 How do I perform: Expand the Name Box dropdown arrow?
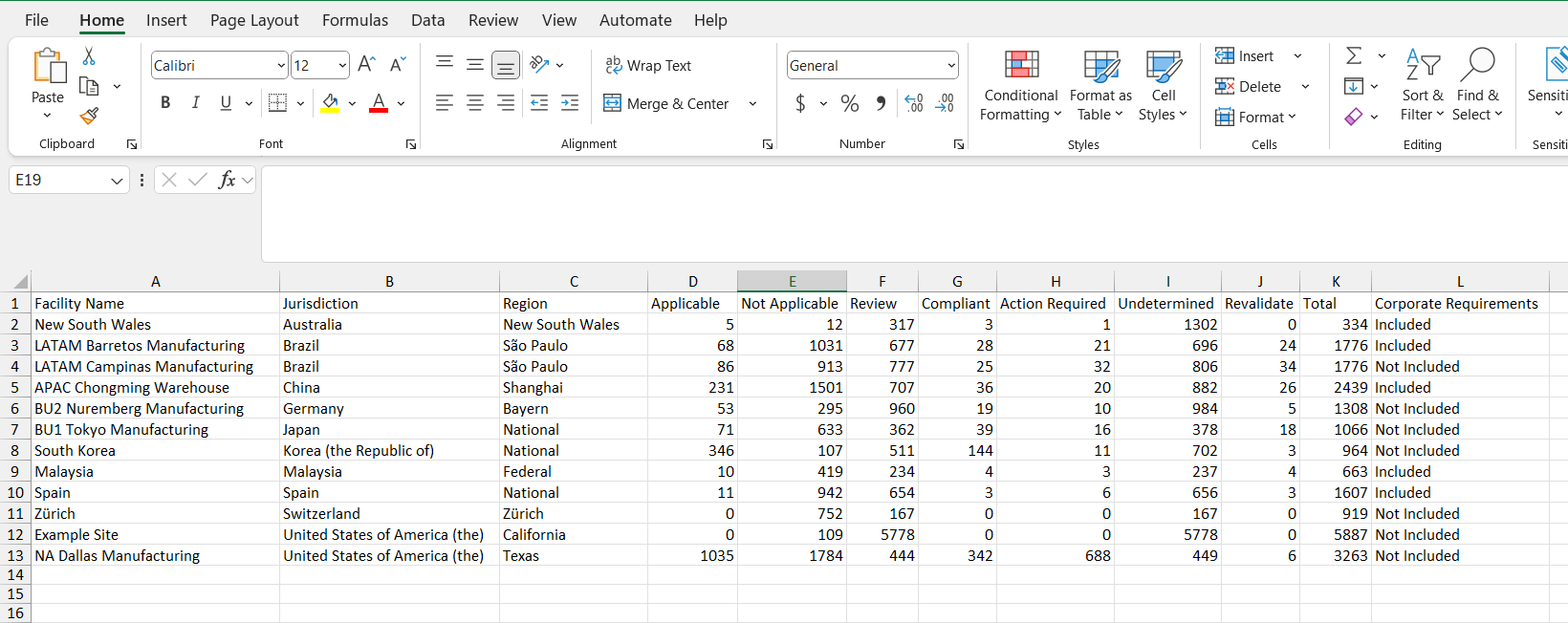[x=117, y=181]
